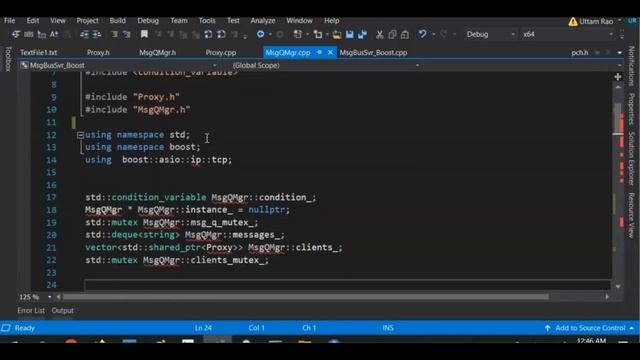Open the Properties side tab

click(631, 109)
